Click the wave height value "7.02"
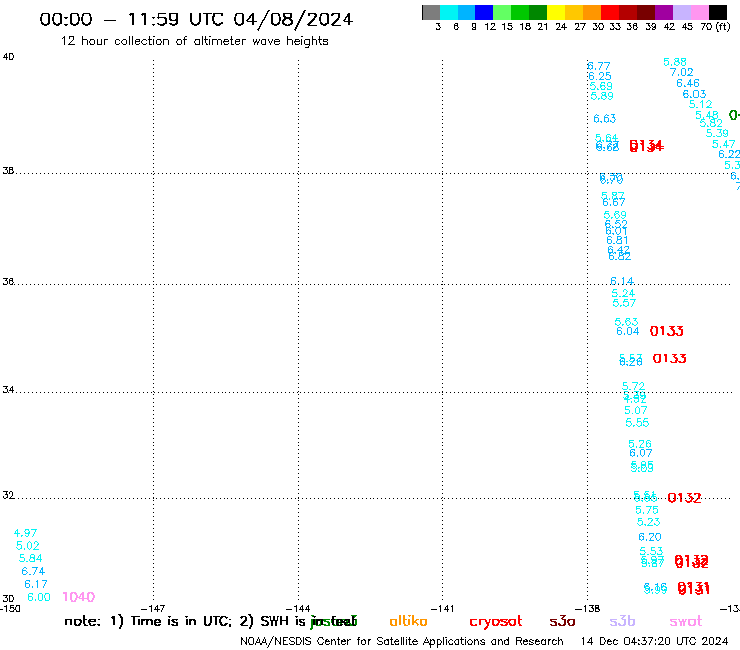 click(682, 73)
